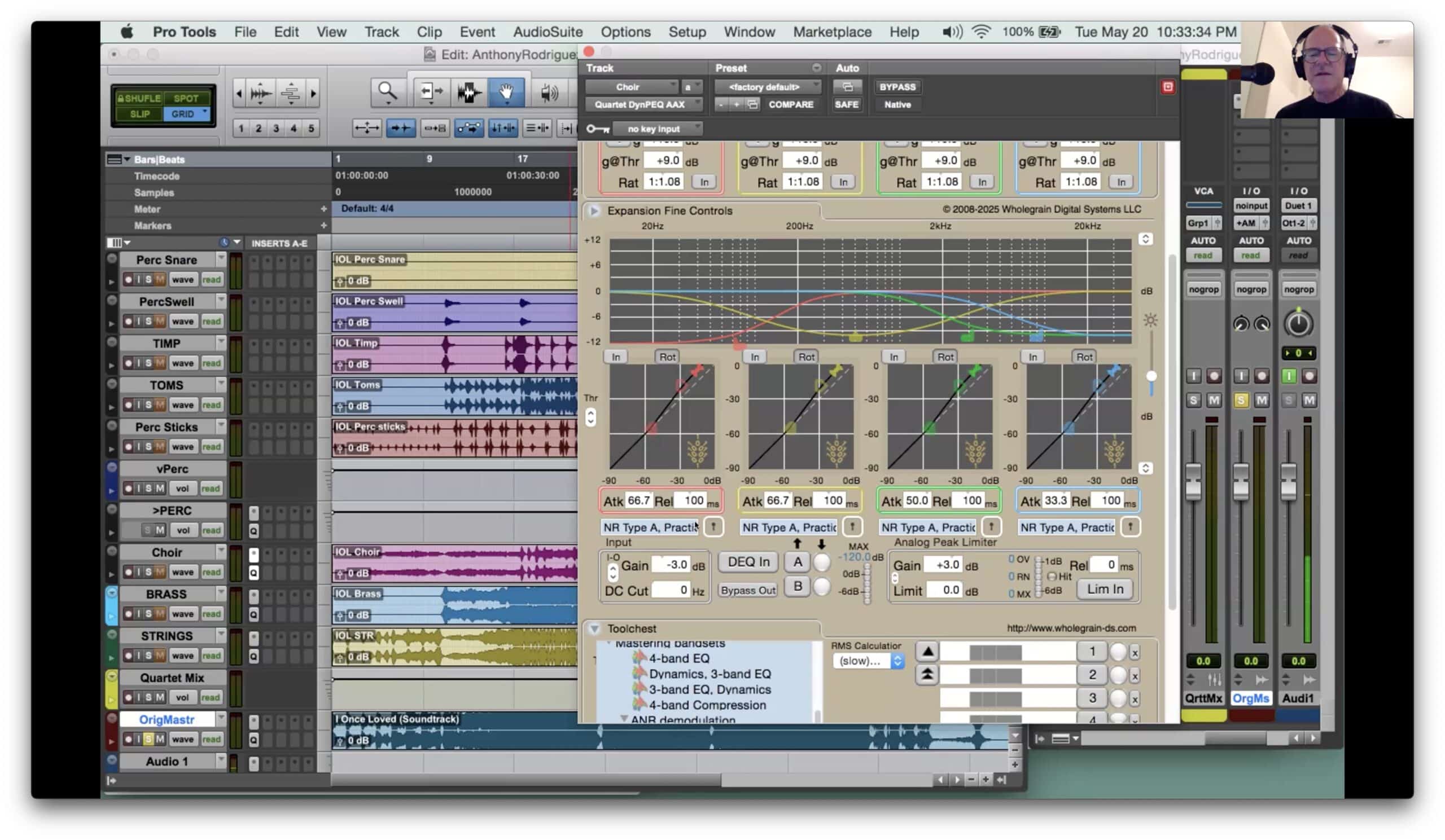The height and width of the screenshot is (840, 1445).
Task: Click the zoom in right arrow
Action: [313, 93]
